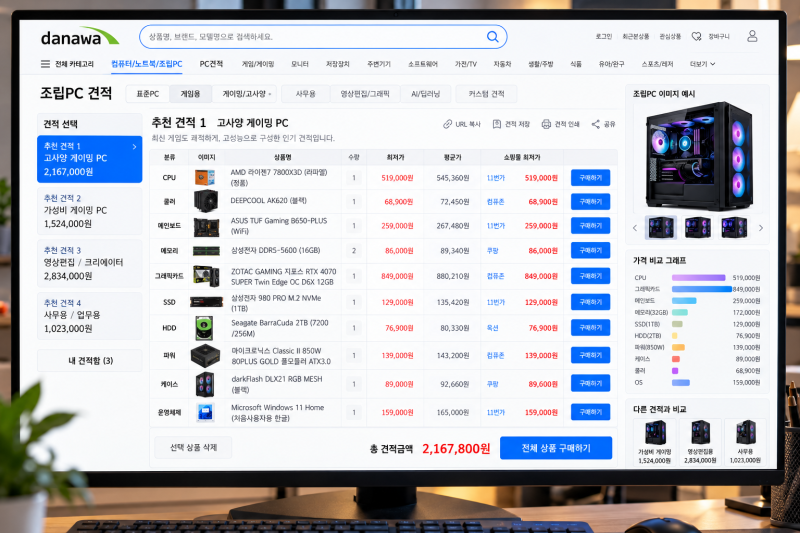Switch to the 게임용 tab
The width and height of the screenshot is (800, 533).
190,94
